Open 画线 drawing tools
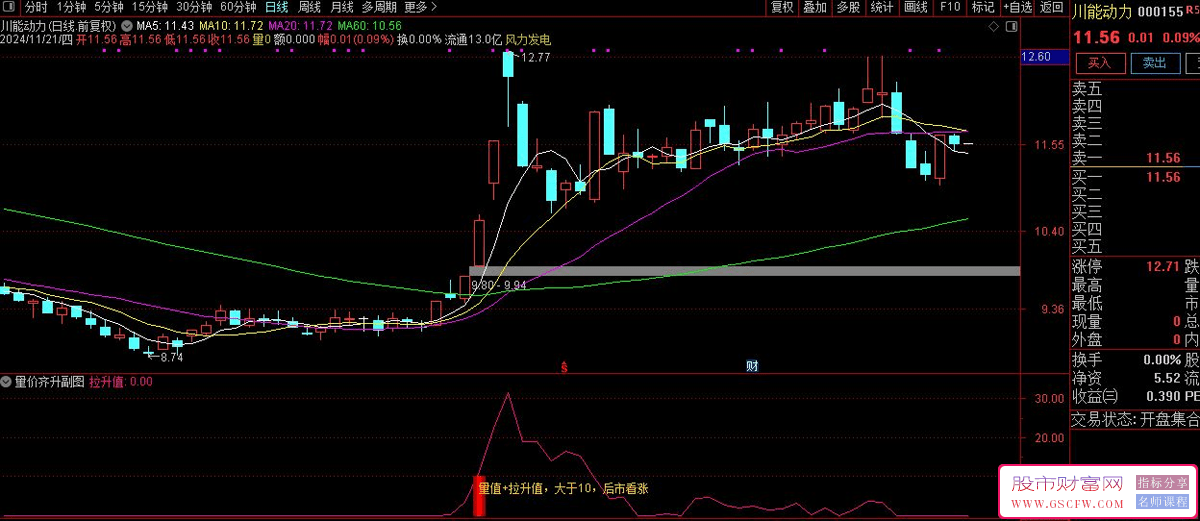Viewport: 1200px width, 521px height. 916,7
